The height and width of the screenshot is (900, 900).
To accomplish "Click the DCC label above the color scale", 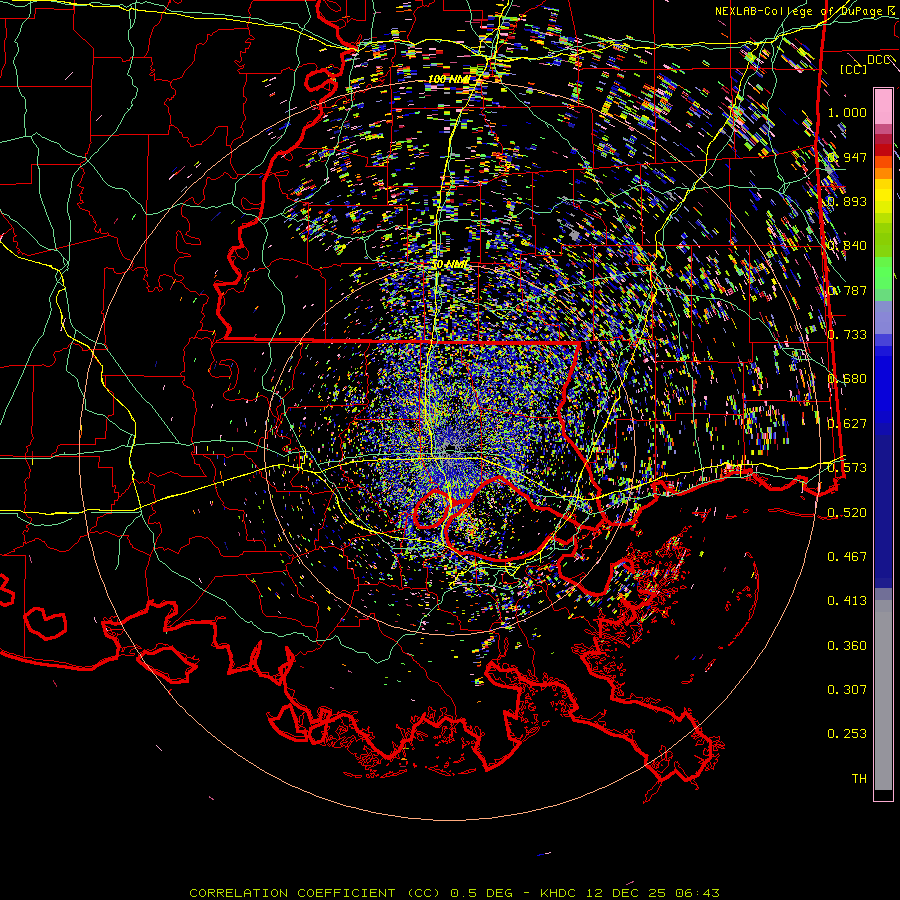I will [881, 60].
